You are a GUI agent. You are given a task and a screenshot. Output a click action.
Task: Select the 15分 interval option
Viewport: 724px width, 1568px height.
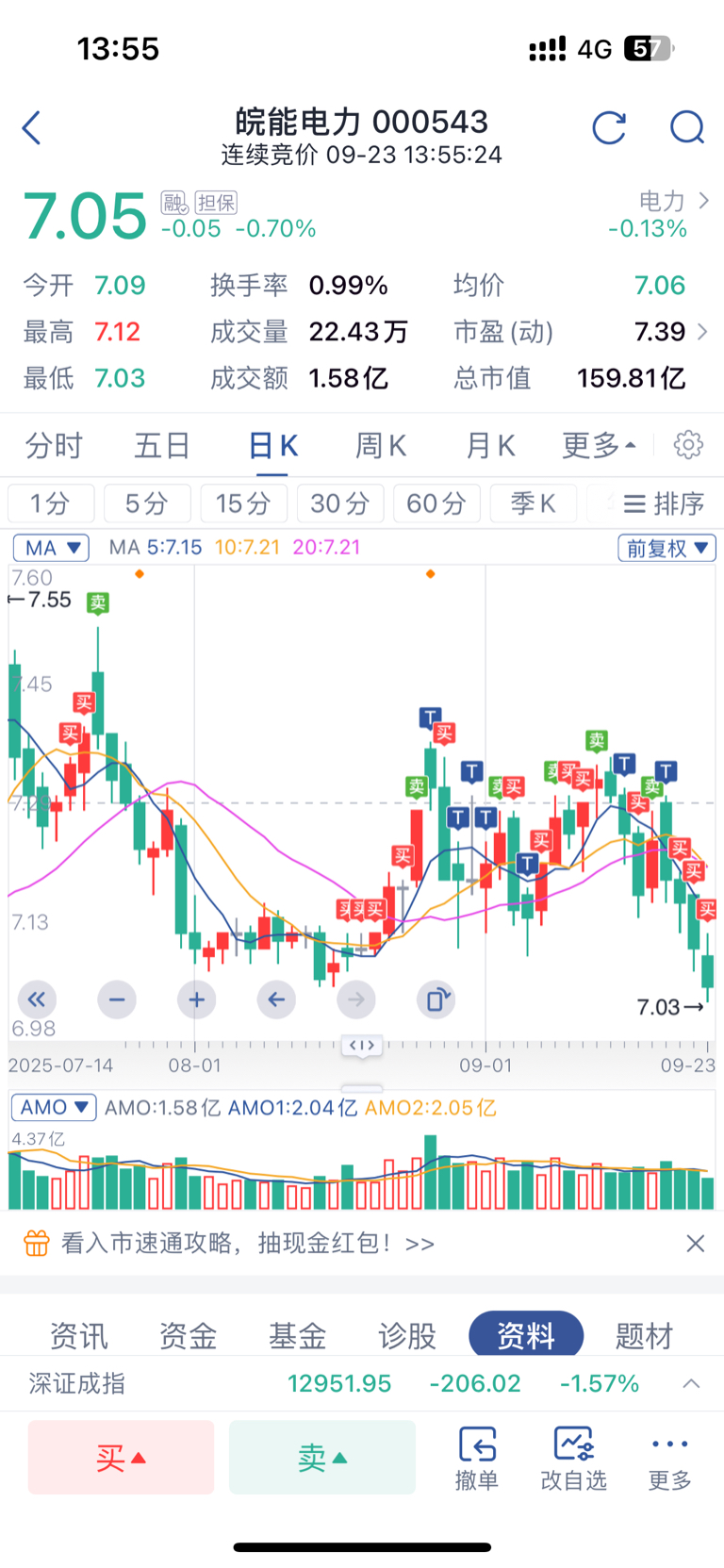click(x=243, y=503)
